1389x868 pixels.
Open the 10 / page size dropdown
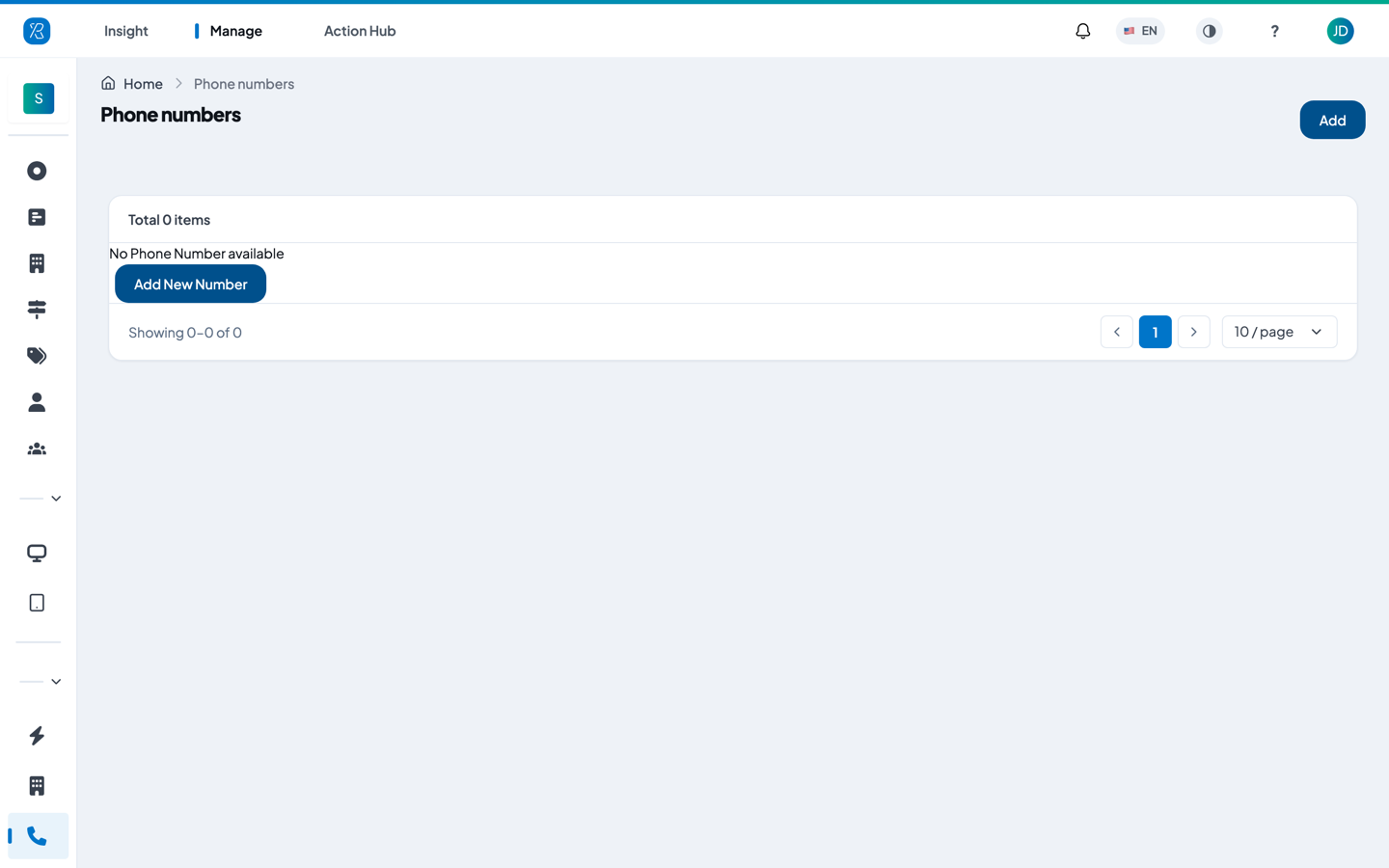tap(1279, 332)
